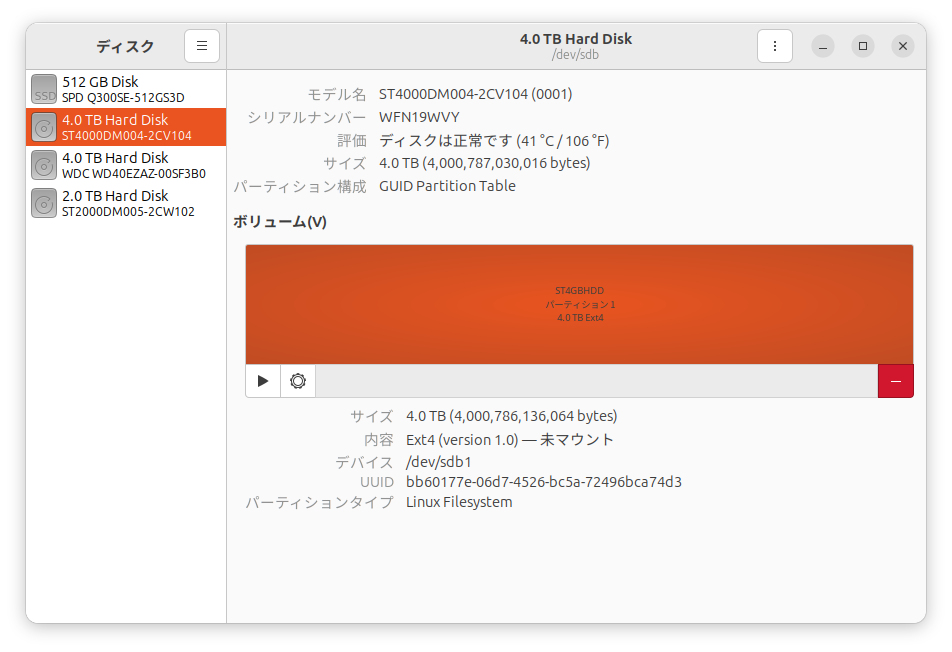Click the ST4000DM004 hard disk icon in sidebar
The image size is (952, 652).
coord(44,127)
